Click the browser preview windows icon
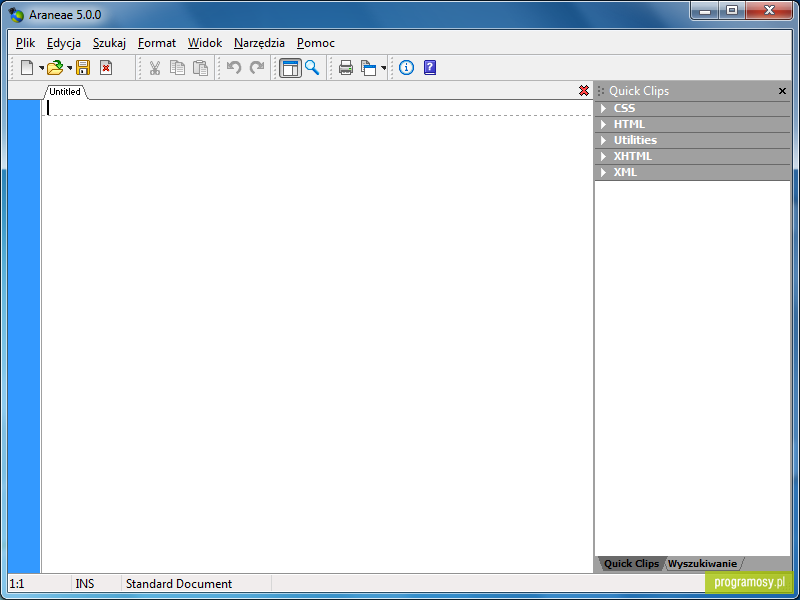The width and height of the screenshot is (800, 600). pos(368,67)
